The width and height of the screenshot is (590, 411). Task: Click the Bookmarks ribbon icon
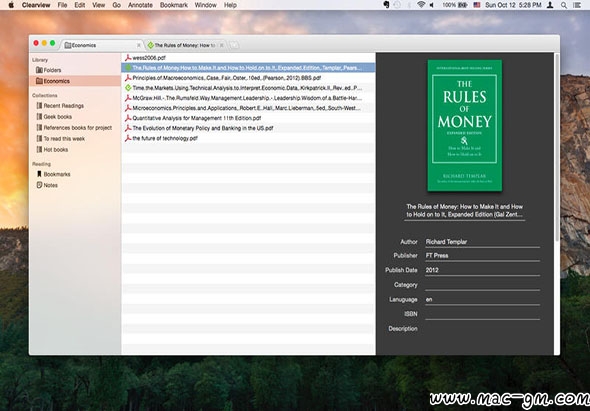39,174
